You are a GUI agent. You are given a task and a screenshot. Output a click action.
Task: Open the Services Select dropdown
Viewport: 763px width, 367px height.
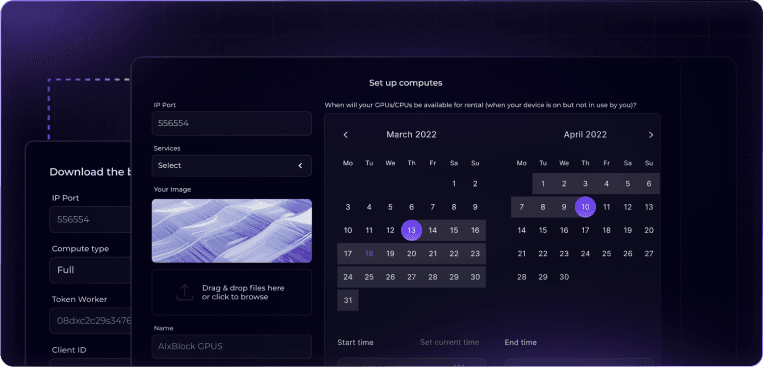point(232,165)
